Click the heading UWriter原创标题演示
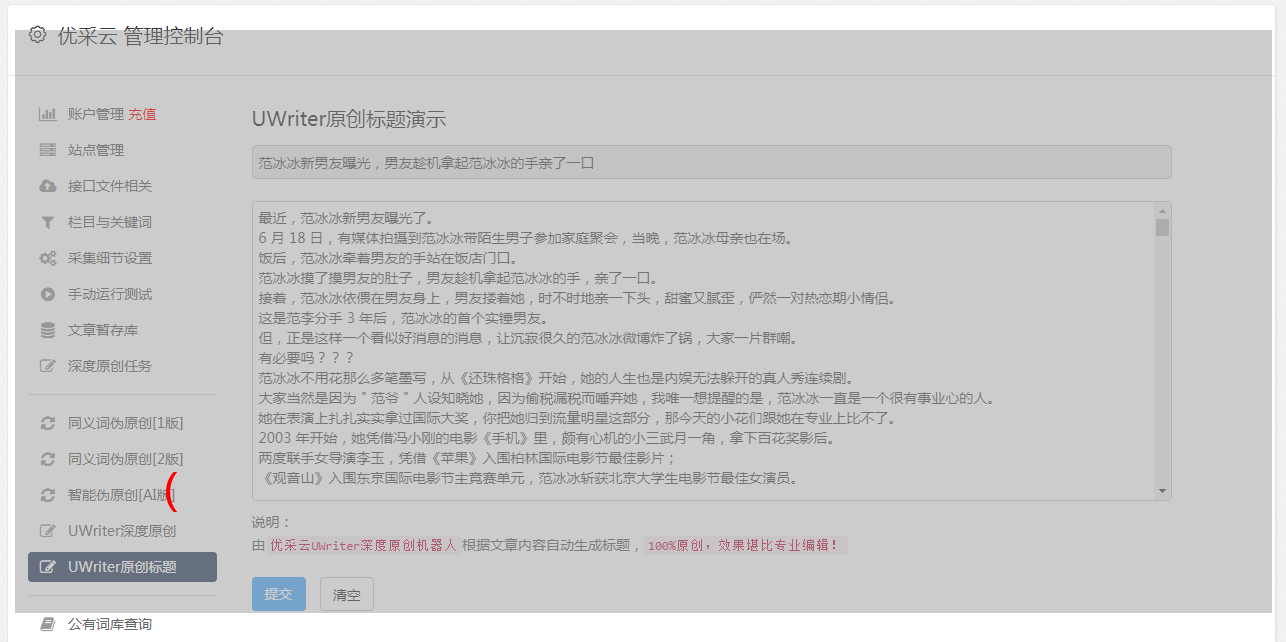 [349, 119]
